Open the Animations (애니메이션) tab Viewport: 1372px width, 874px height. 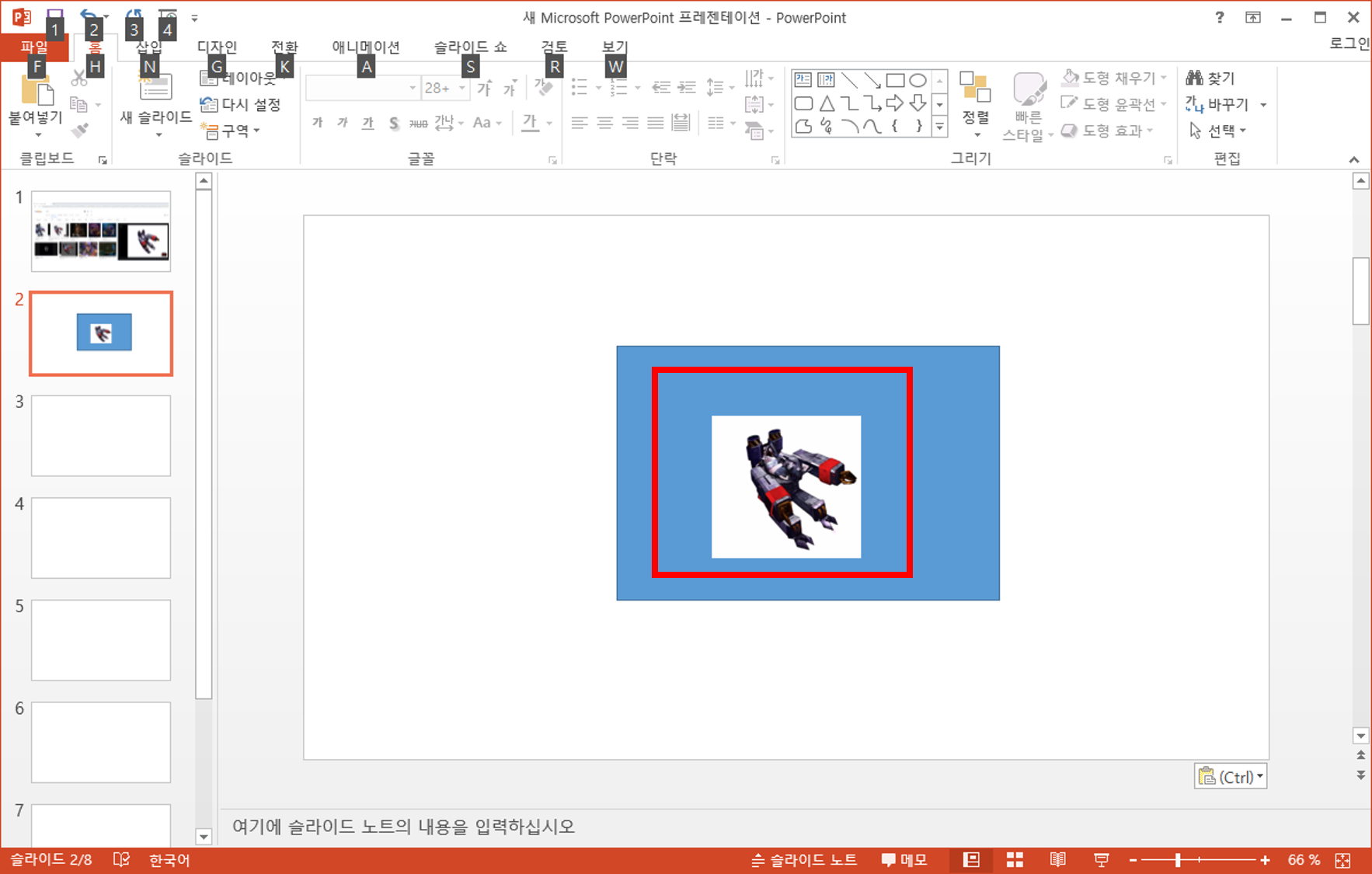pos(366,47)
